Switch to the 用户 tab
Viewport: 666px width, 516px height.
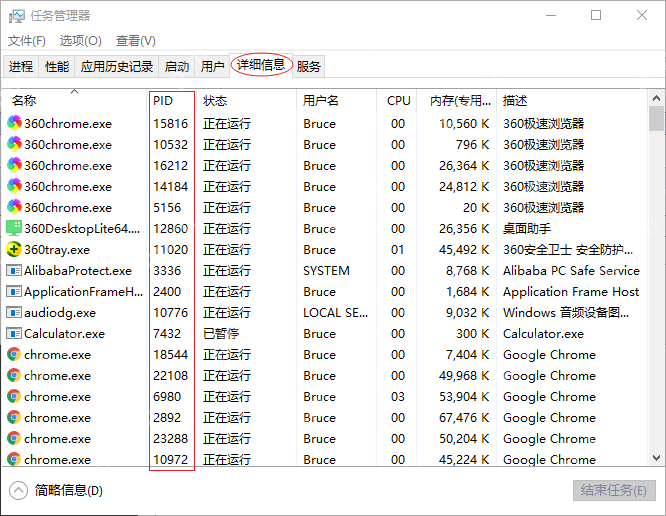[x=212, y=67]
